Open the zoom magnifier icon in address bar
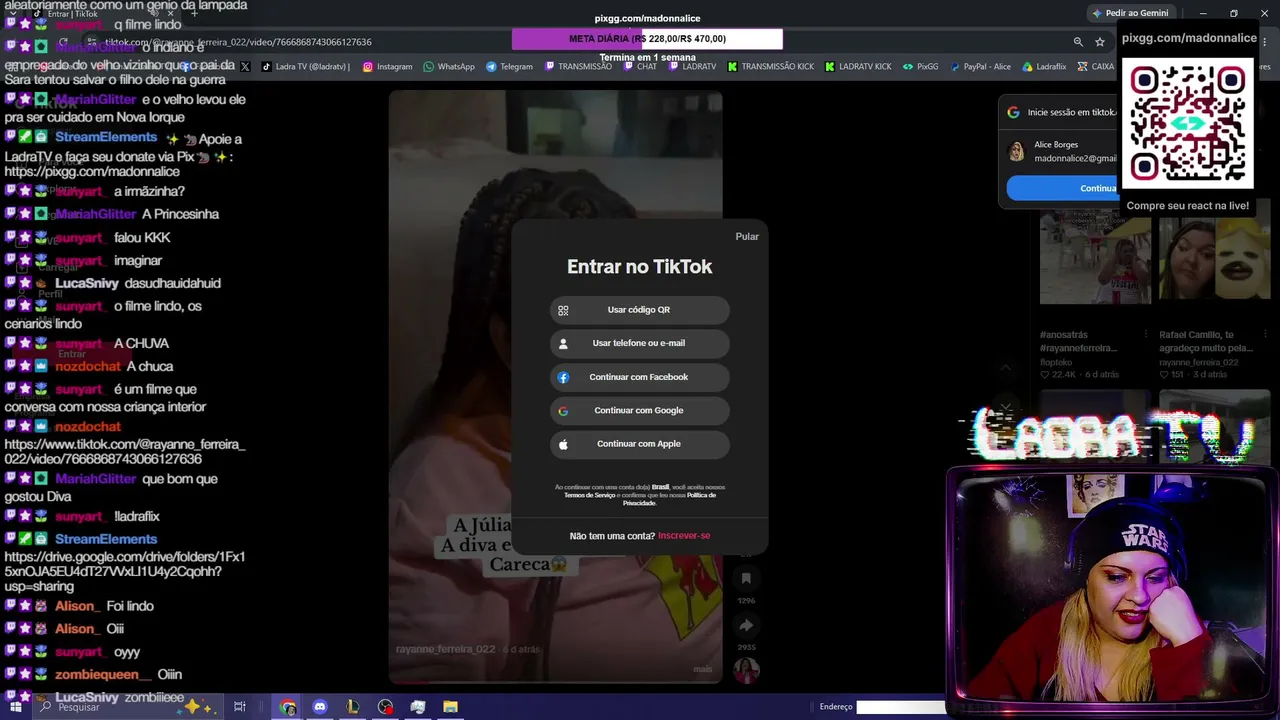Image resolution: width=1280 pixels, height=720 pixels. (x=1078, y=42)
